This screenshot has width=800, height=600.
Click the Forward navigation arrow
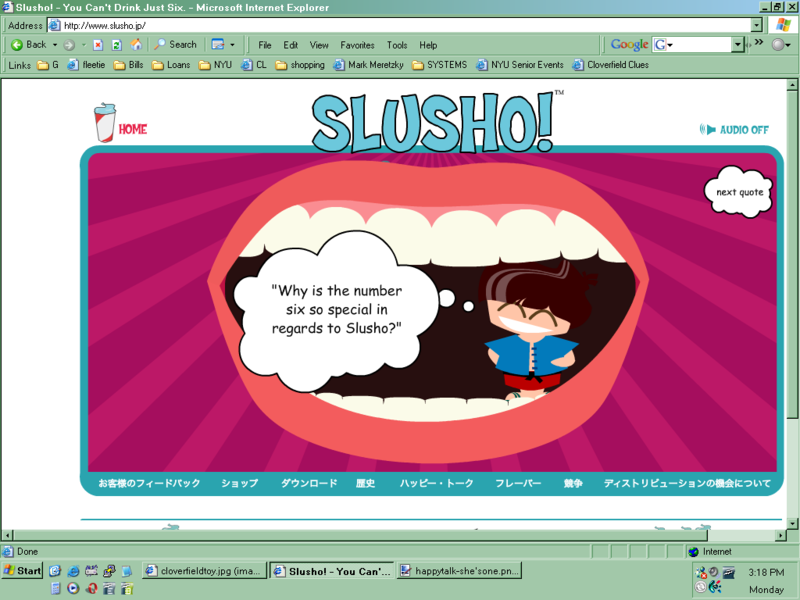click(69, 45)
